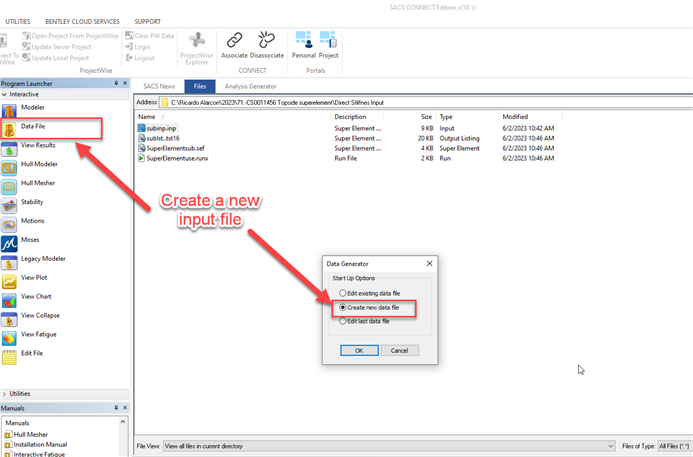Pin the Program Launcher panel

click(116, 83)
